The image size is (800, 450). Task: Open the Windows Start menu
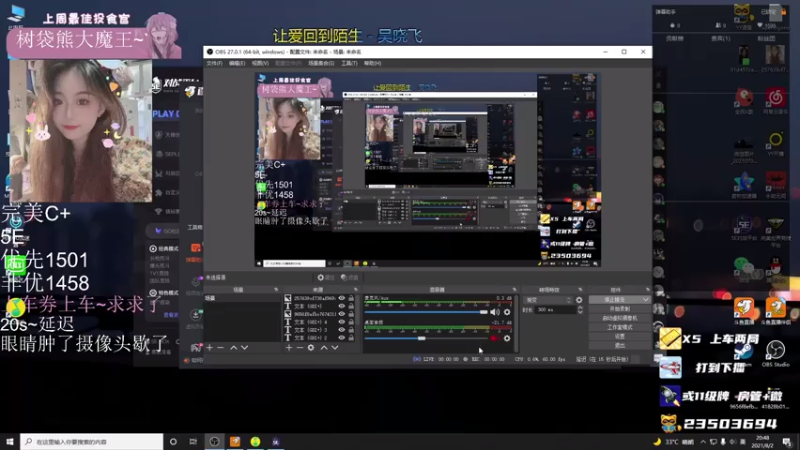click(x=10, y=441)
